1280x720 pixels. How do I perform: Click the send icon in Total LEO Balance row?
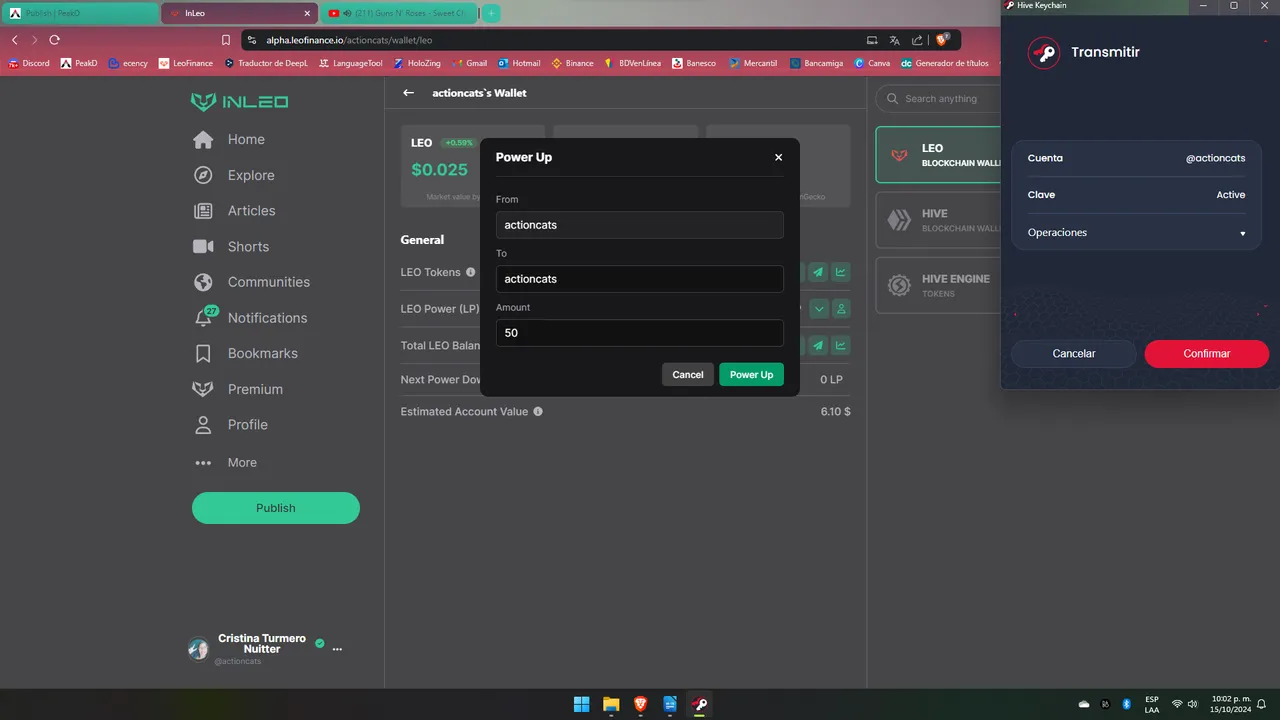(x=819, y=346)
